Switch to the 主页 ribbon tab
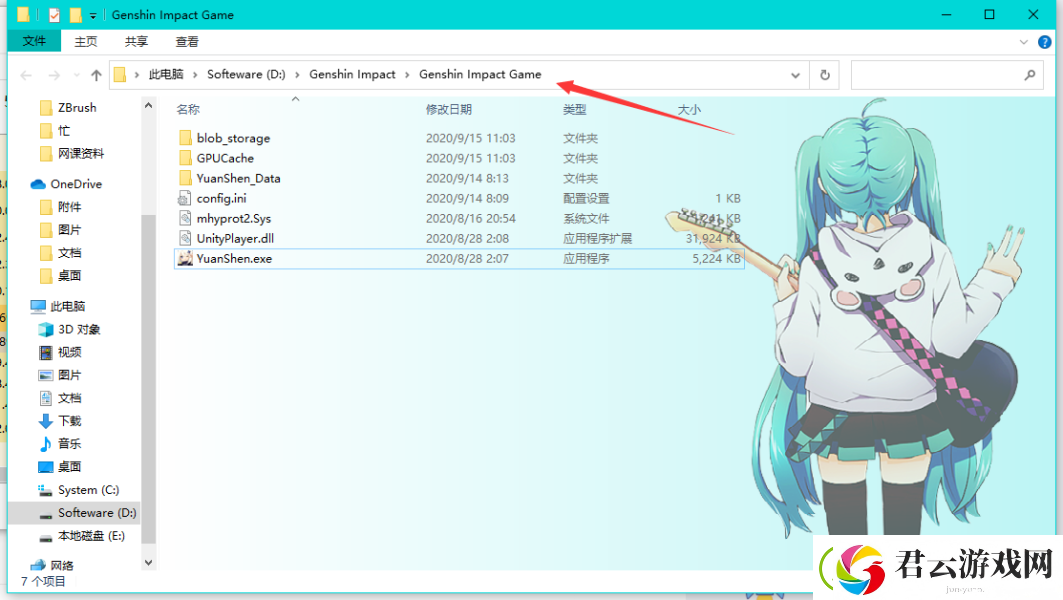 click(x=85, y=41)
